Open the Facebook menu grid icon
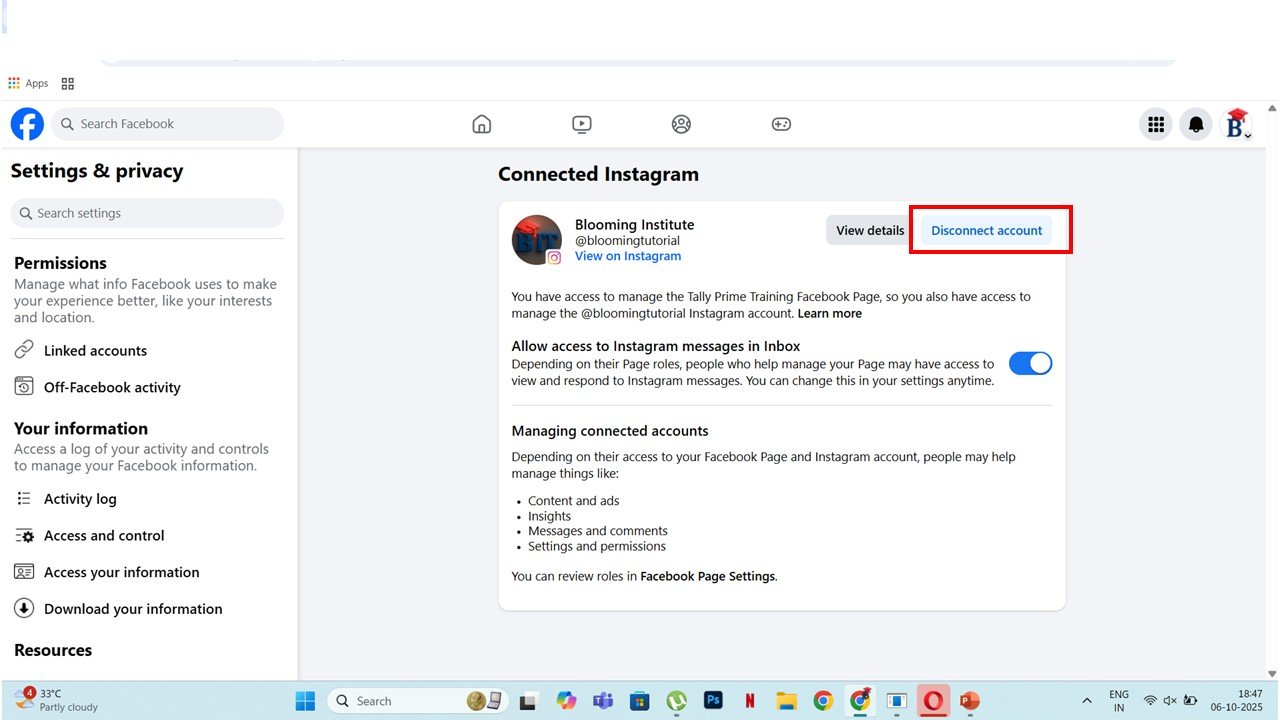Screen dimensions: 1280x720 1156,124
